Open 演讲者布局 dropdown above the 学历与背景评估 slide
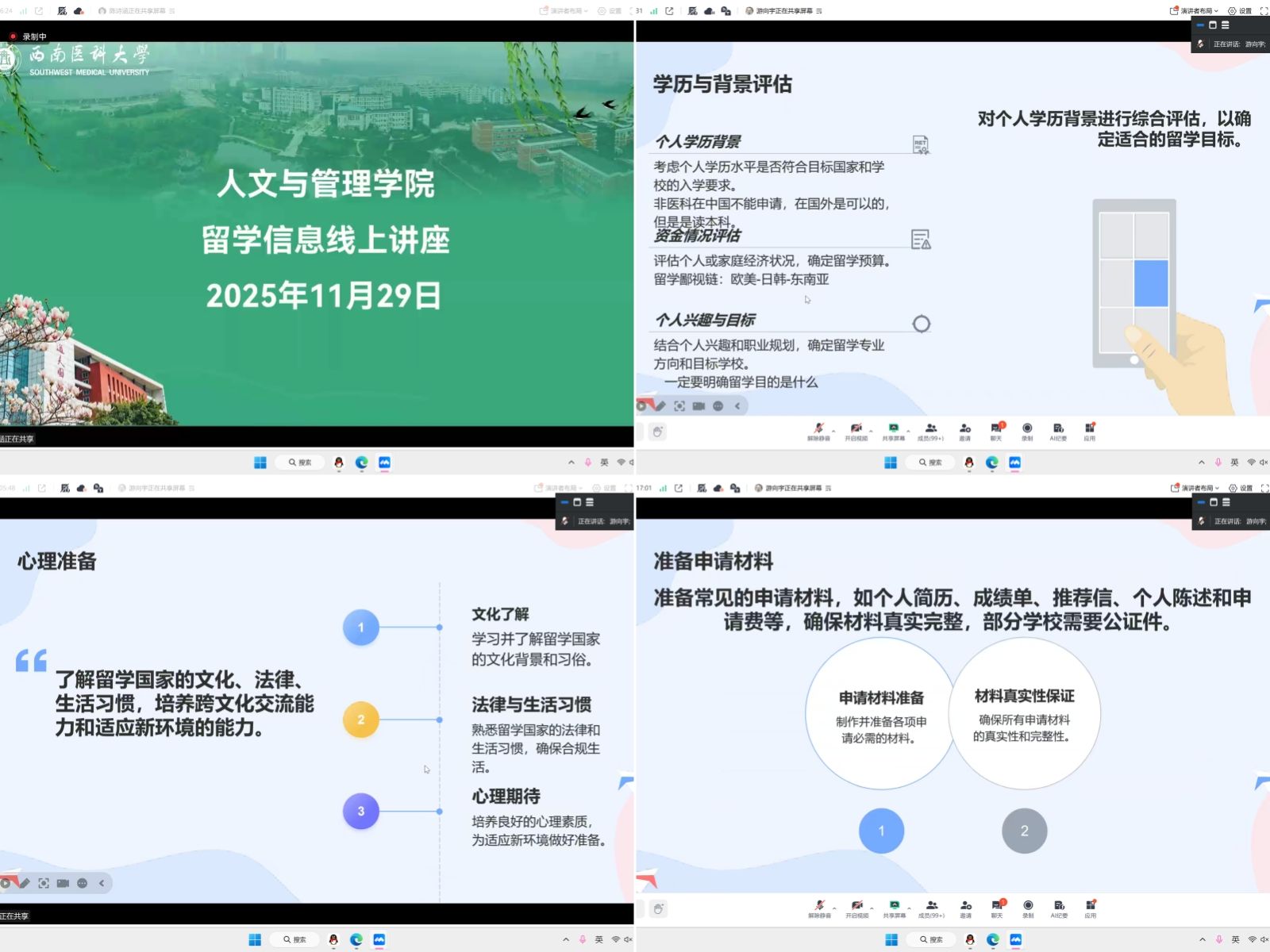This screenshot has height=952, width=1270. point(1197,11)
